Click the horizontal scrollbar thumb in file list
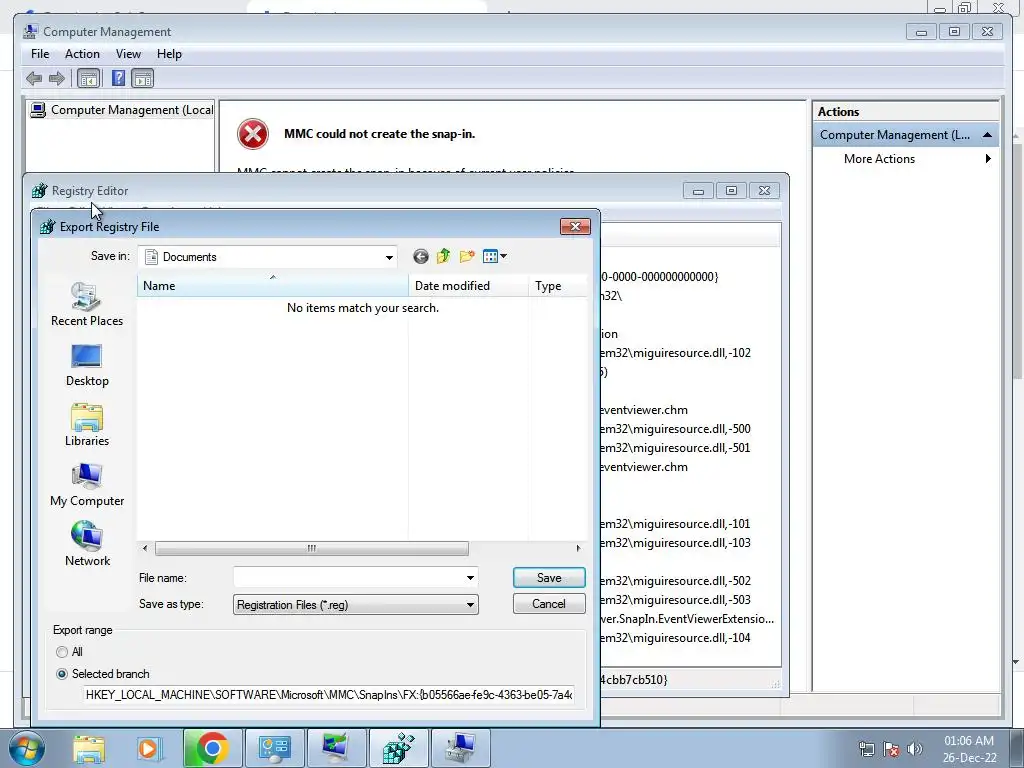The image size is (1024, 768). point(312,549)
